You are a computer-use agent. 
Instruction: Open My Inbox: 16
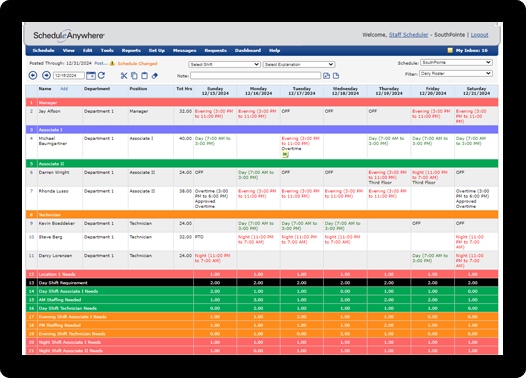pyautogui.click(x=471, y=50)
